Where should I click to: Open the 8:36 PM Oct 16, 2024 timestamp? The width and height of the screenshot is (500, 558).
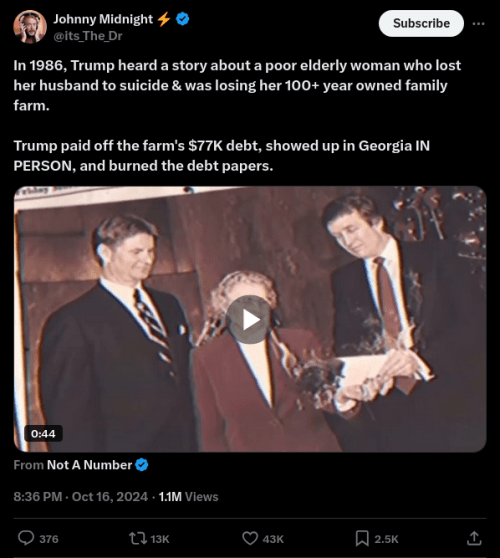(80, 496)
